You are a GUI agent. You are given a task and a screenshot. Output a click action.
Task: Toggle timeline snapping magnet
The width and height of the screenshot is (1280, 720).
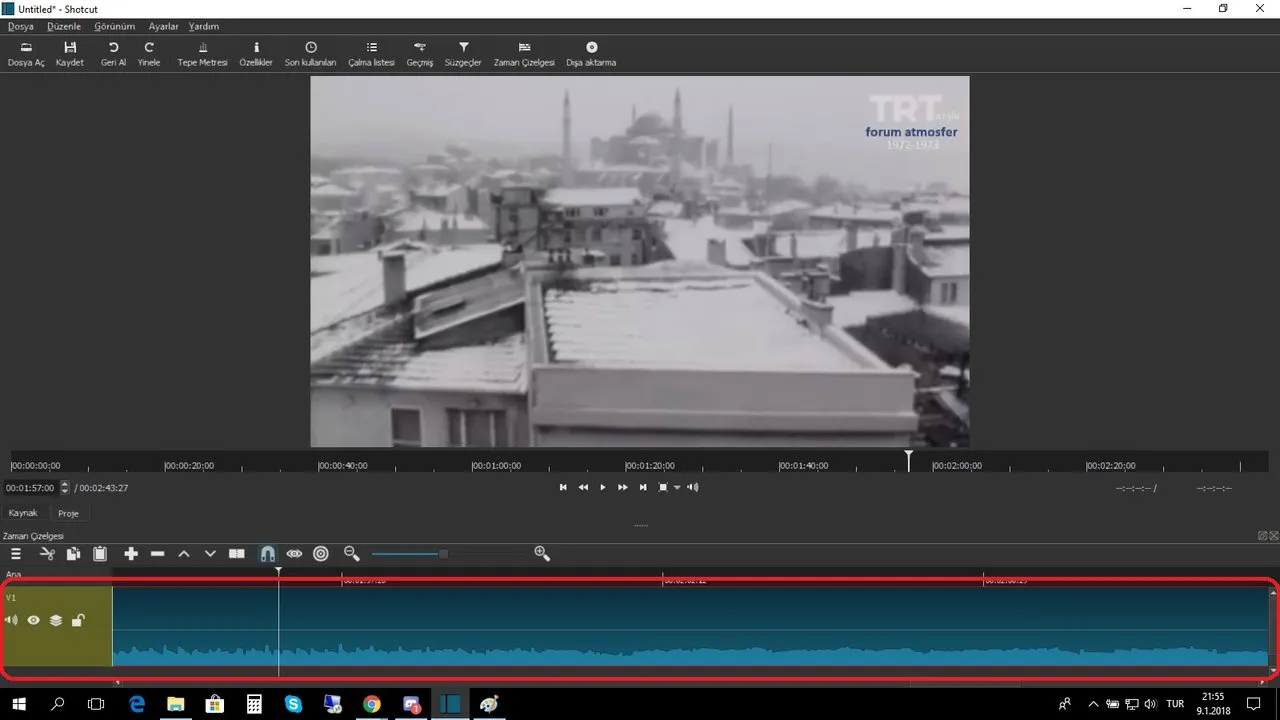[x=267, y=553]
